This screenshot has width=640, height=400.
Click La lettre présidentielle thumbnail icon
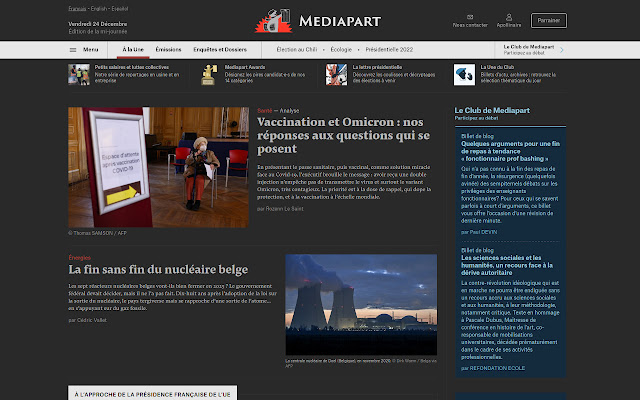(x=336, y=74)
